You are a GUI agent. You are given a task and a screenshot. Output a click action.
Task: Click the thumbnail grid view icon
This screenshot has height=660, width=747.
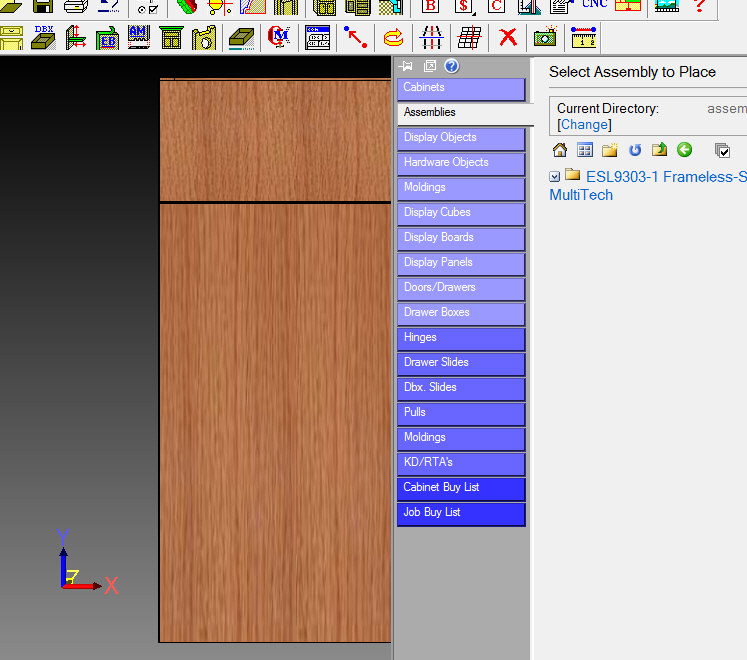click(585, 150)
